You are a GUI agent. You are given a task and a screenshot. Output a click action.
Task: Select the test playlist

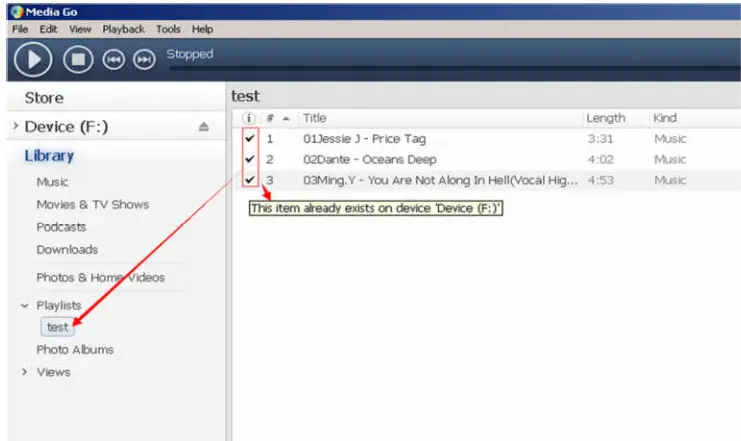[x=58, y=327]
